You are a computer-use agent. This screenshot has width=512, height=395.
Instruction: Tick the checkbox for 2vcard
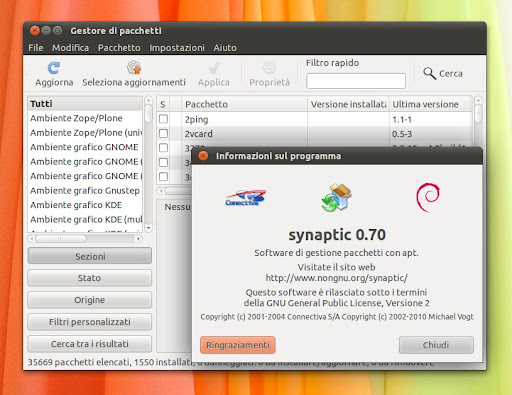click(x=163, y=133)
